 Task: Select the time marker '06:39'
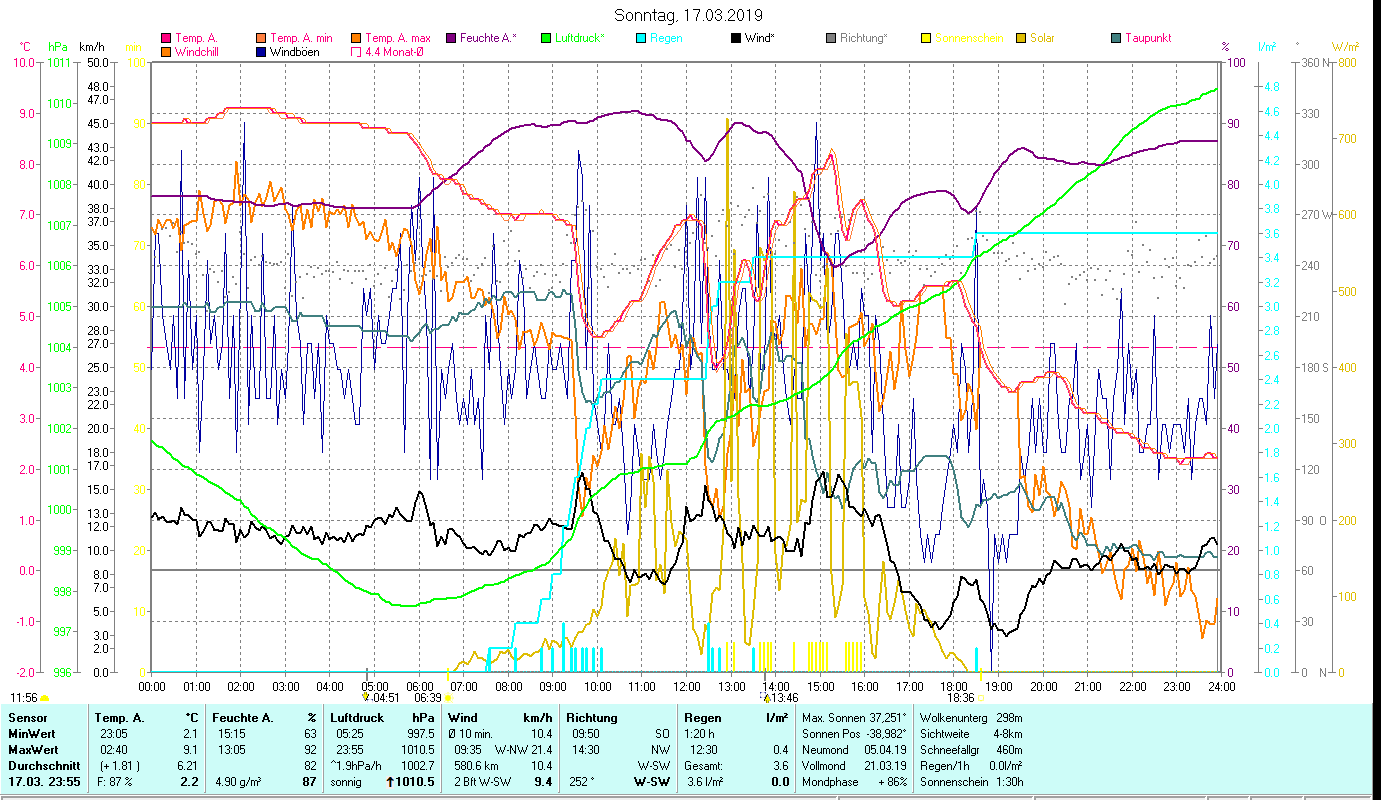click(428, 698)
